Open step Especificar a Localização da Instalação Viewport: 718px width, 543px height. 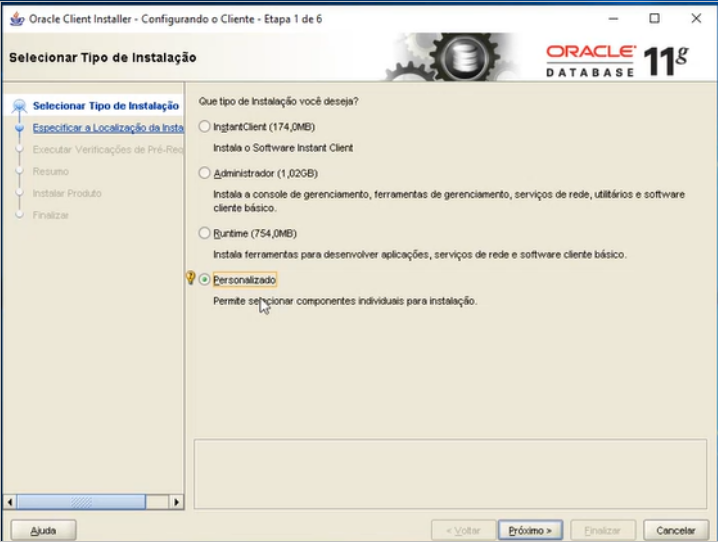tap(108, 128)
